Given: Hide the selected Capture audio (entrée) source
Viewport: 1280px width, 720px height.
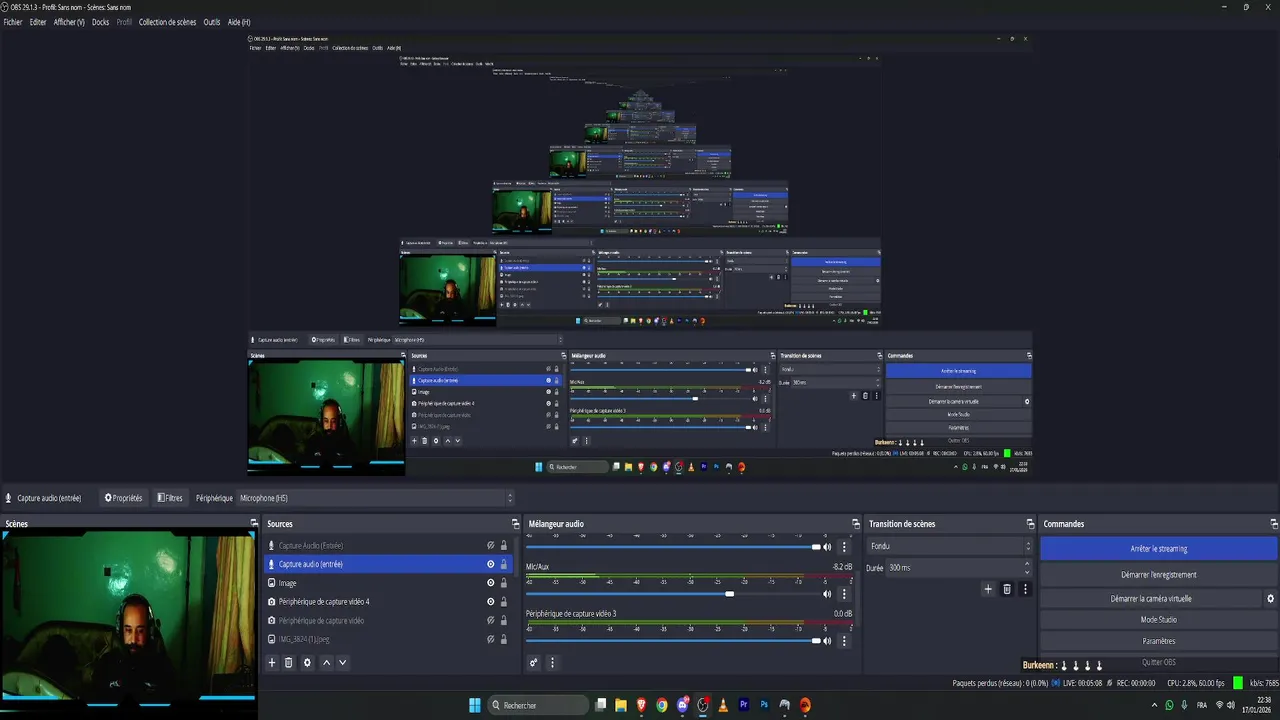Looking at the screenshot, I should [x=490, y=564].
